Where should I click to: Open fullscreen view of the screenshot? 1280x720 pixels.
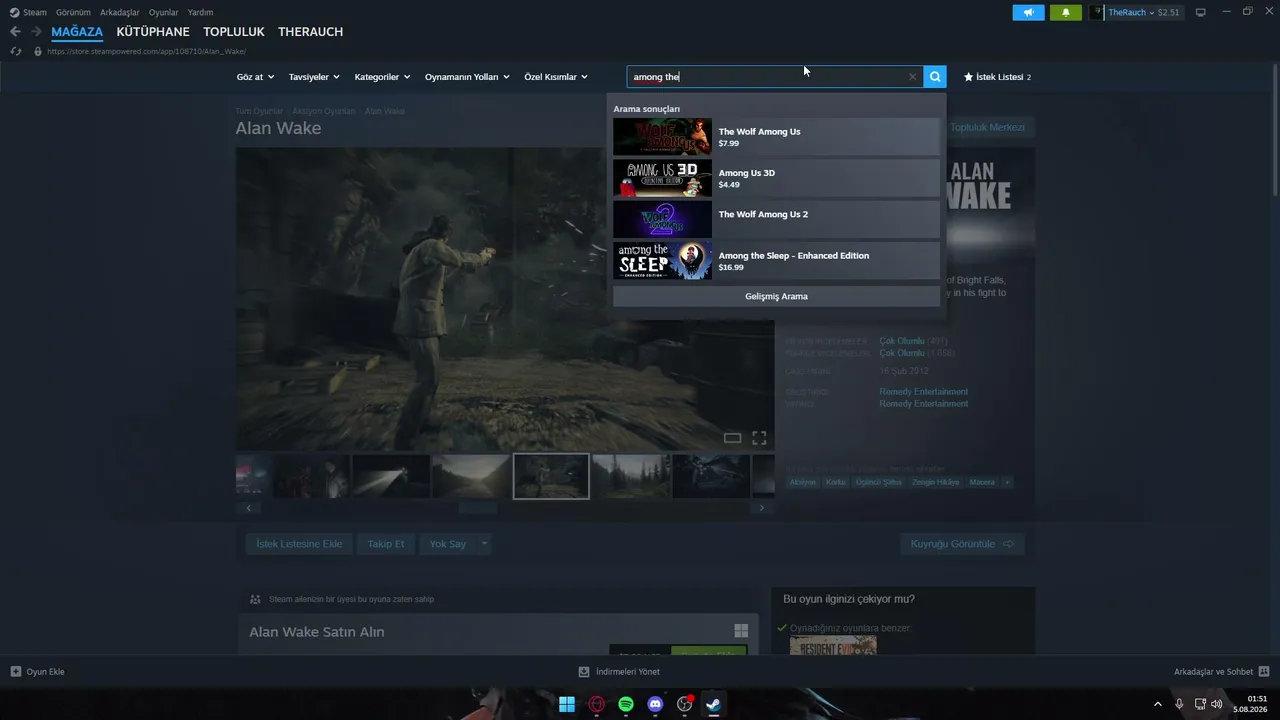pos(759,438)
